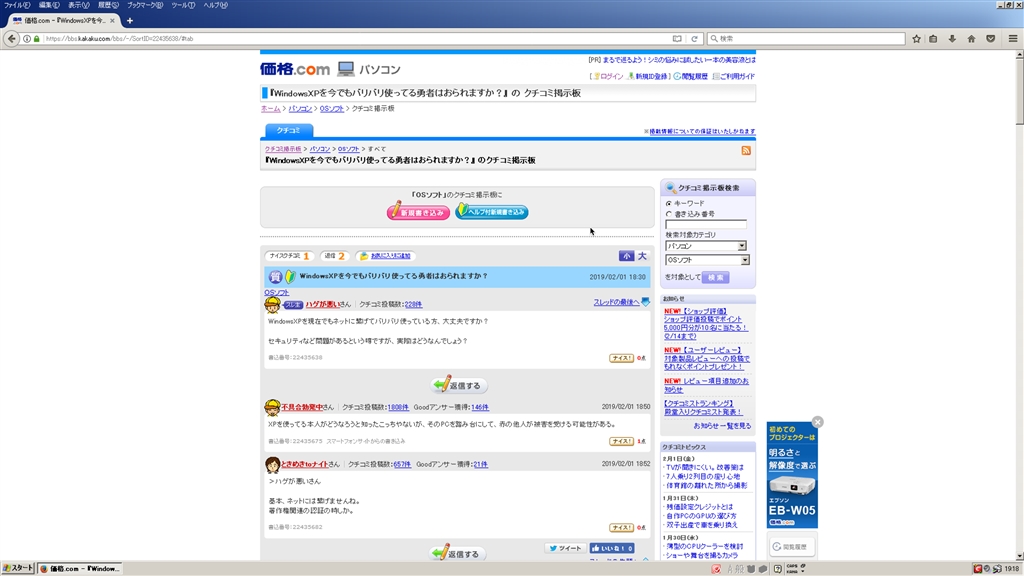Click the purple 検索 search button
Screen dimensions: 1024x576
[716, 278]
